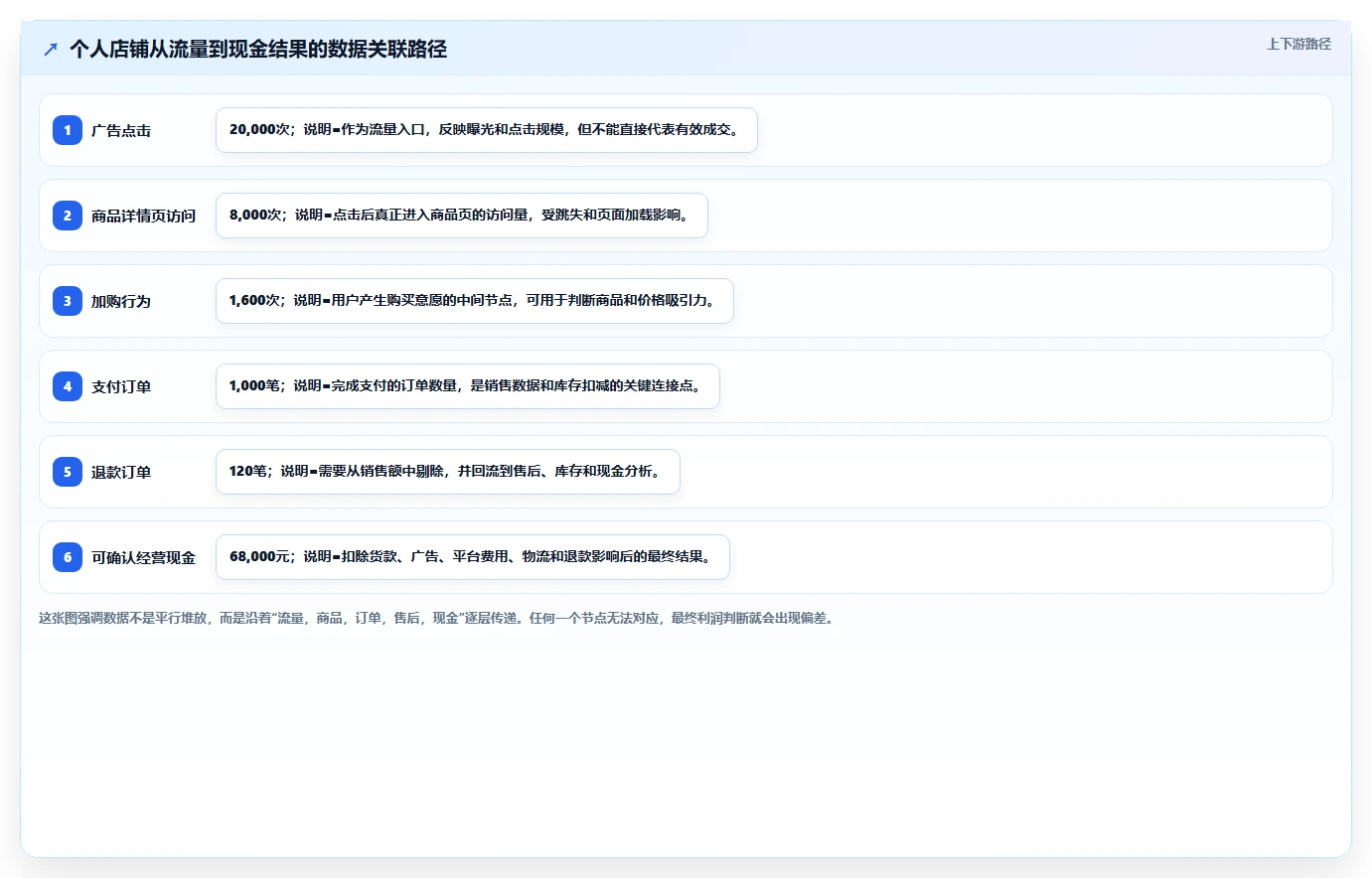The image size is (1372, 878).
Task: Click the 支付订单 step label
Action: click(121, 386)
